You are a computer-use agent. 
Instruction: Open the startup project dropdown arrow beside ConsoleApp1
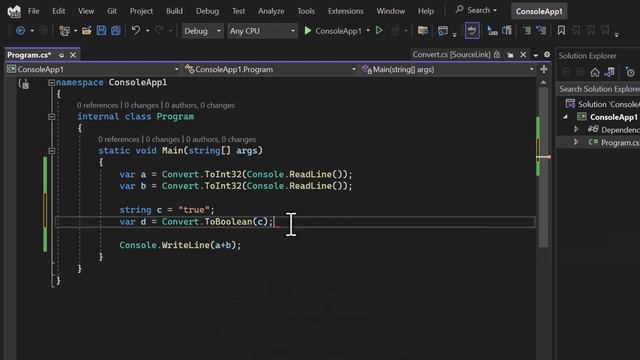point(368,31)
